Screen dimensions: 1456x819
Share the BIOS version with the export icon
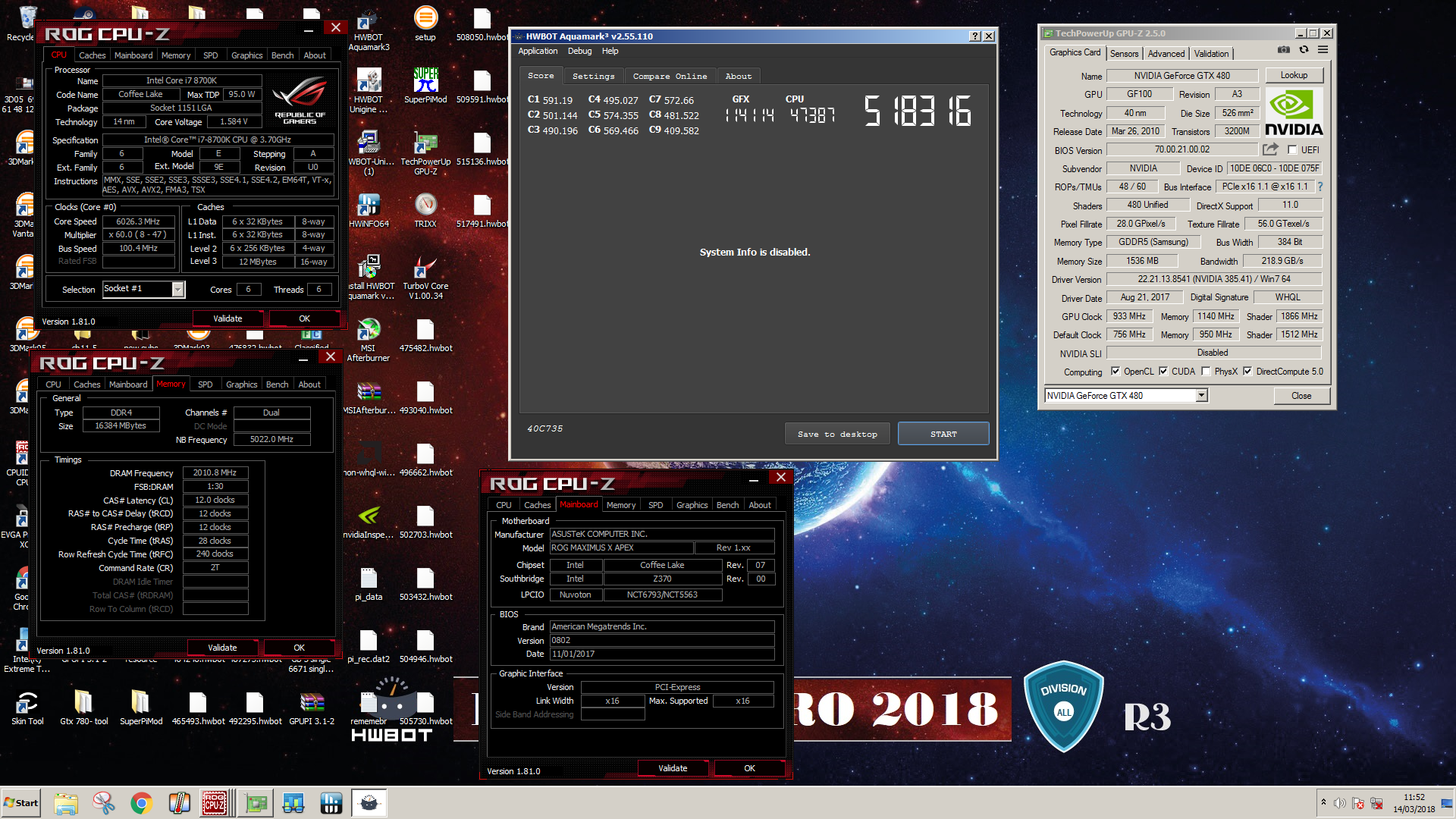click(x=1271, y=149)
